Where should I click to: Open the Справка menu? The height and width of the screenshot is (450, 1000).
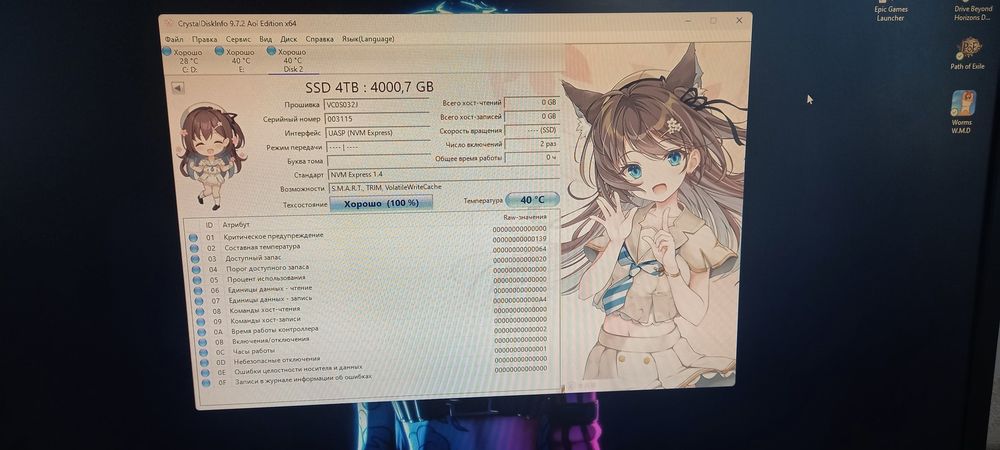pyautogui.click(x=320, y=40)
